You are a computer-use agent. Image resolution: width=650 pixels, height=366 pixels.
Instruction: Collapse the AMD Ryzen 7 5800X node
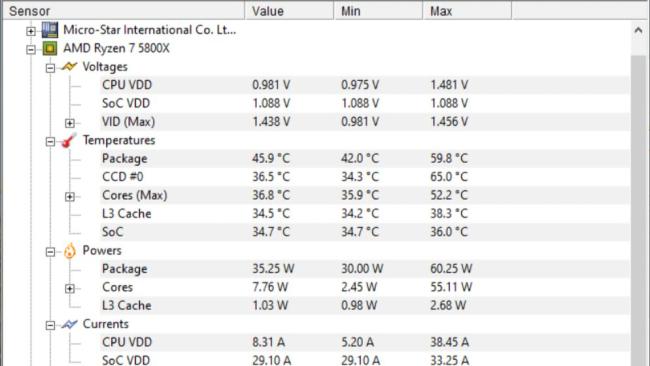pos(31,50)
